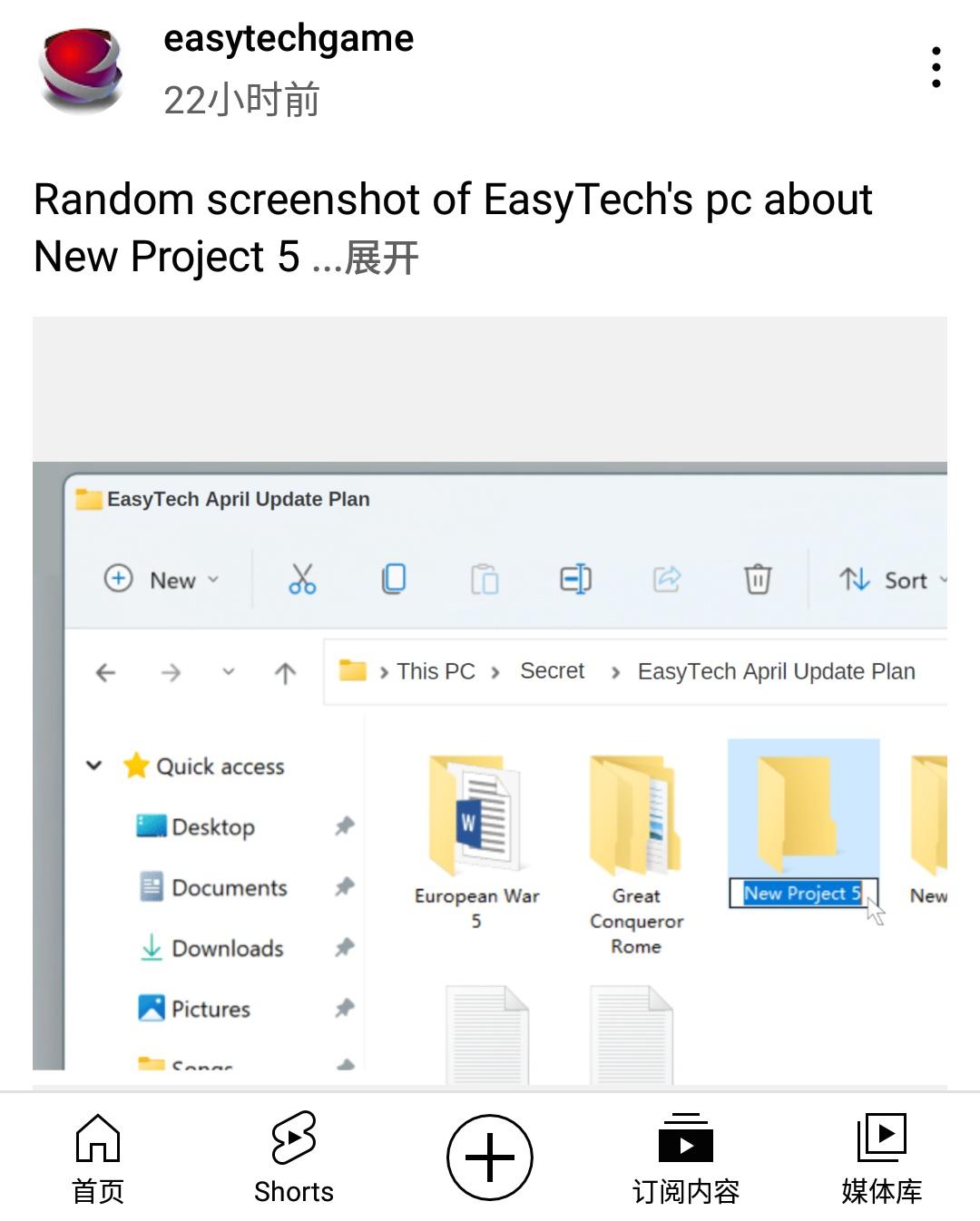
Task: Click the New Project 5 name field
Action: [x=803, y=894]
